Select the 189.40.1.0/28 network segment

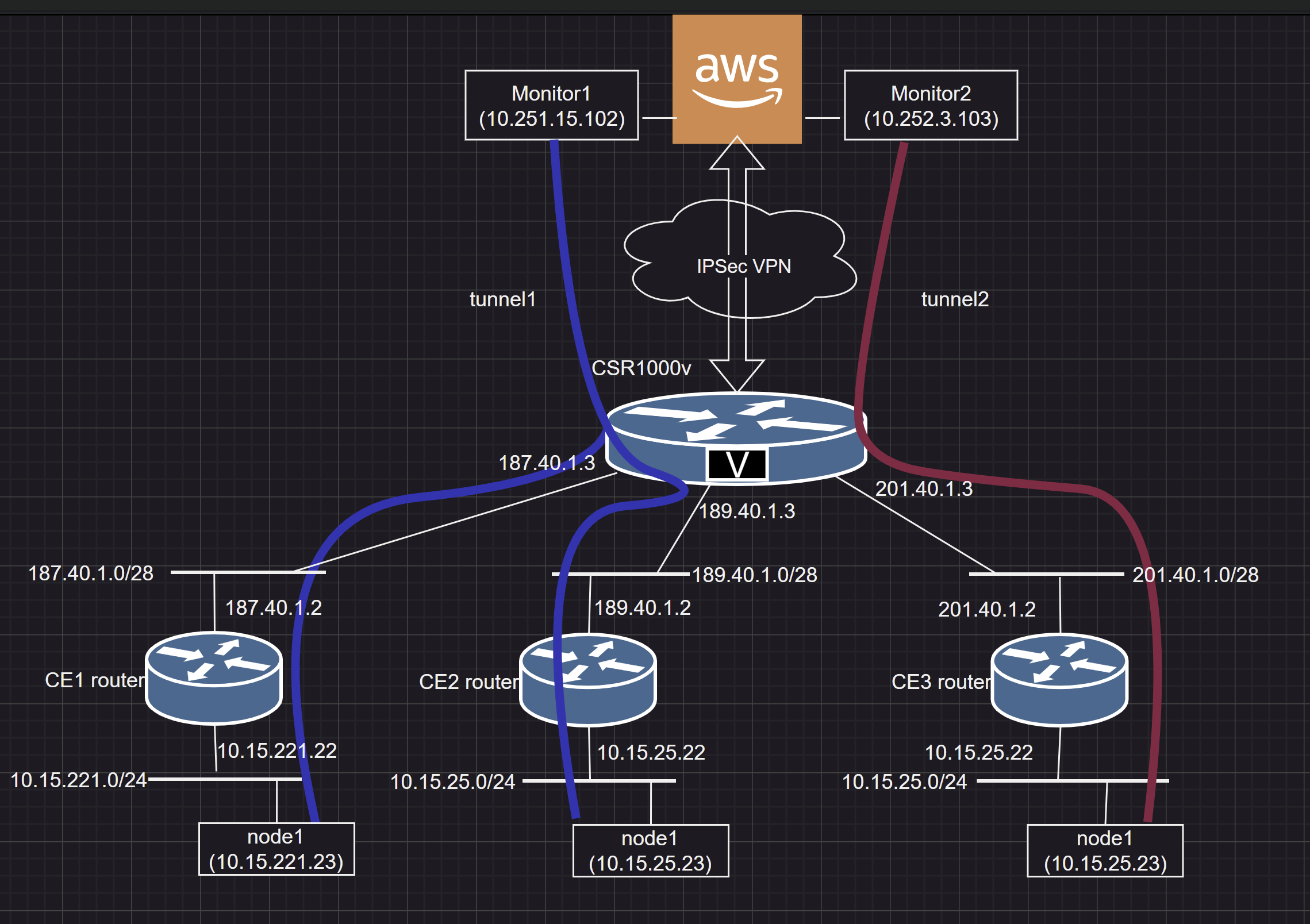pyautogui.click(x=621, y=573)
